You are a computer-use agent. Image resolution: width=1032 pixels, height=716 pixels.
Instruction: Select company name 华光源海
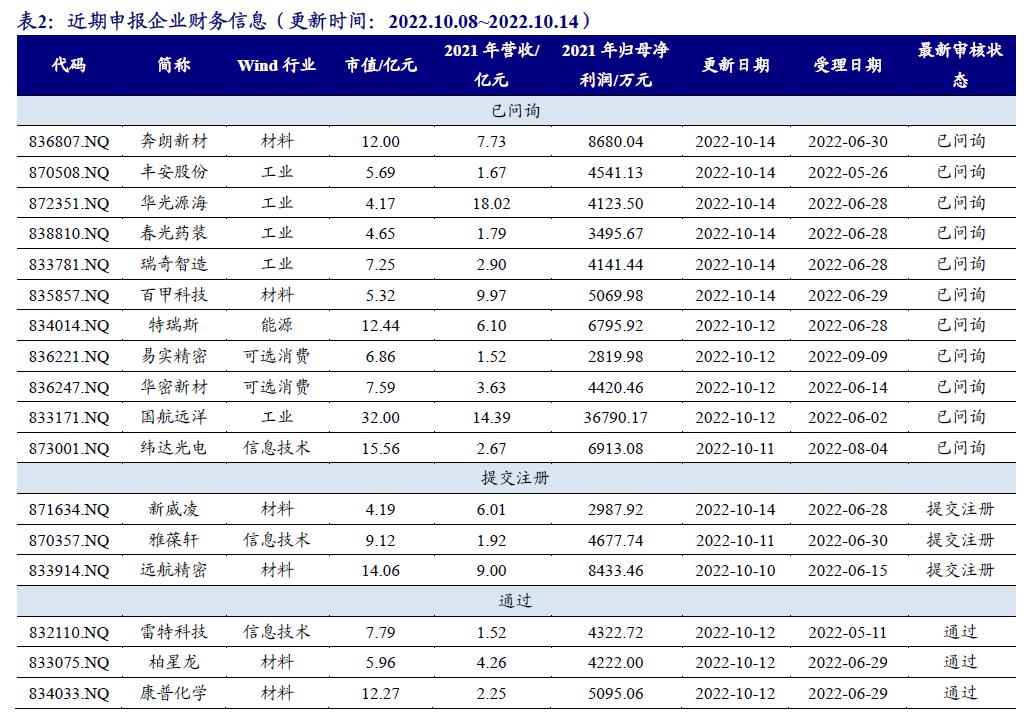[174, 203]
